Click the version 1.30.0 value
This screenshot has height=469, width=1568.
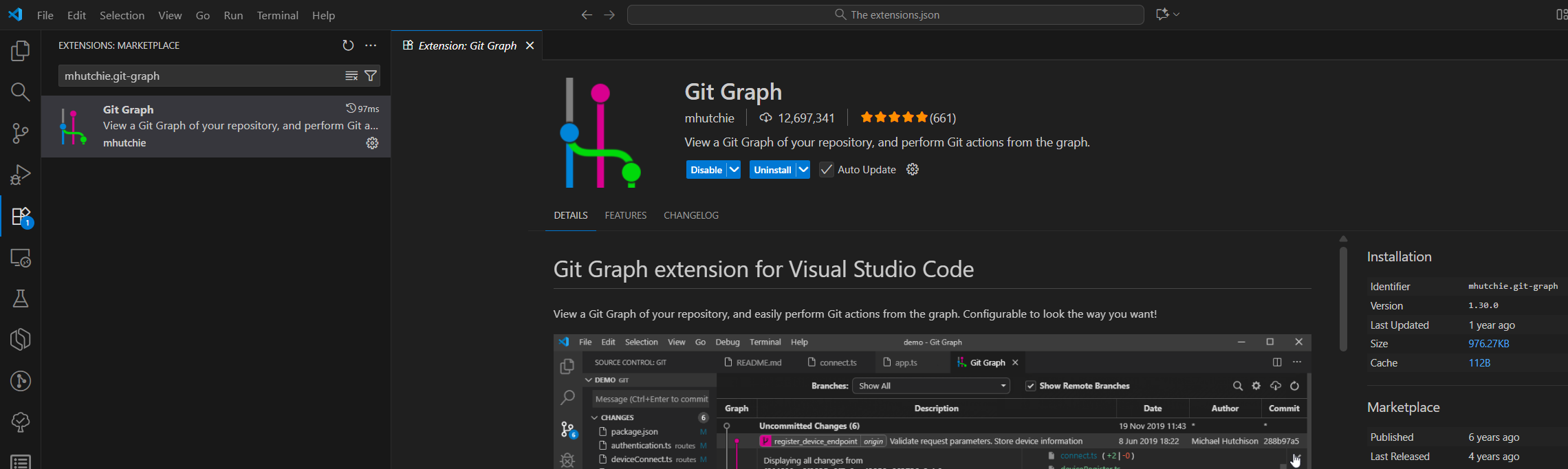[x=1483, y=305]
